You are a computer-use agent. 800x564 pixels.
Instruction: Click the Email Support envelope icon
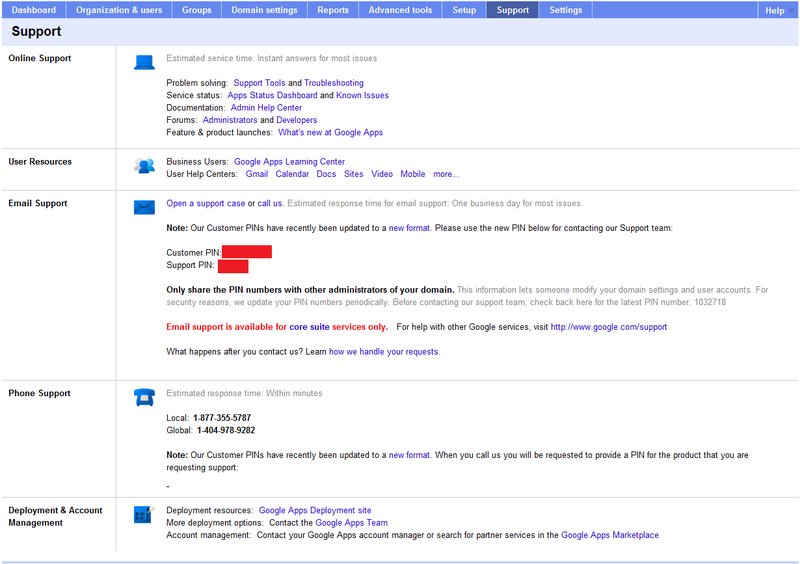click(144, 207)
